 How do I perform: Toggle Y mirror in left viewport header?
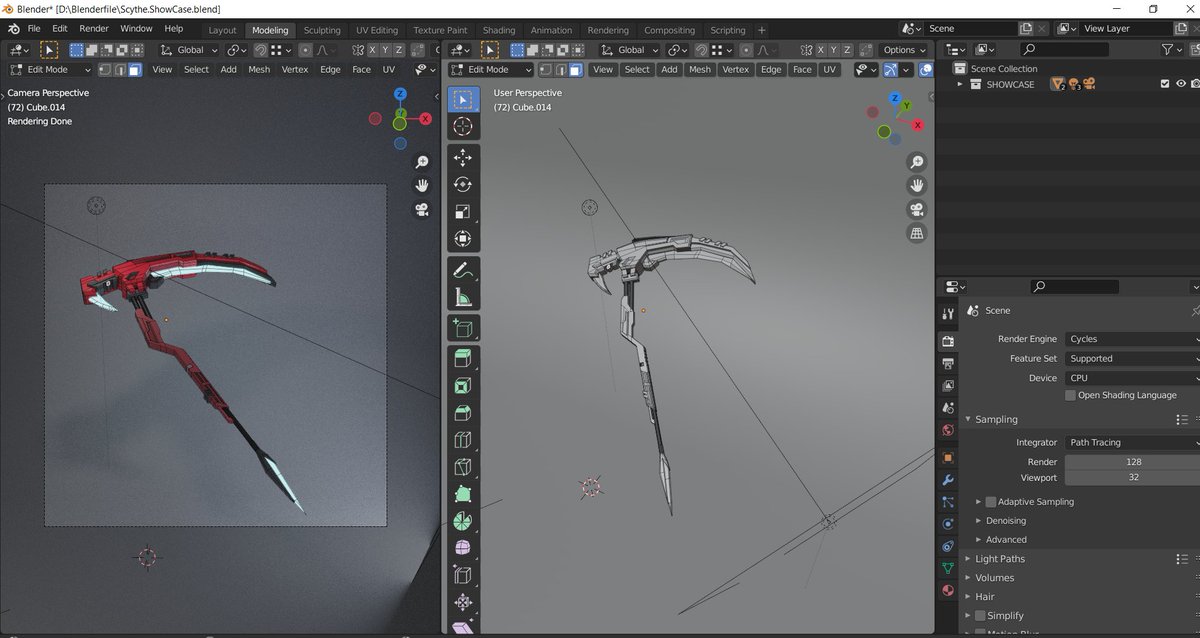point(386,50)
